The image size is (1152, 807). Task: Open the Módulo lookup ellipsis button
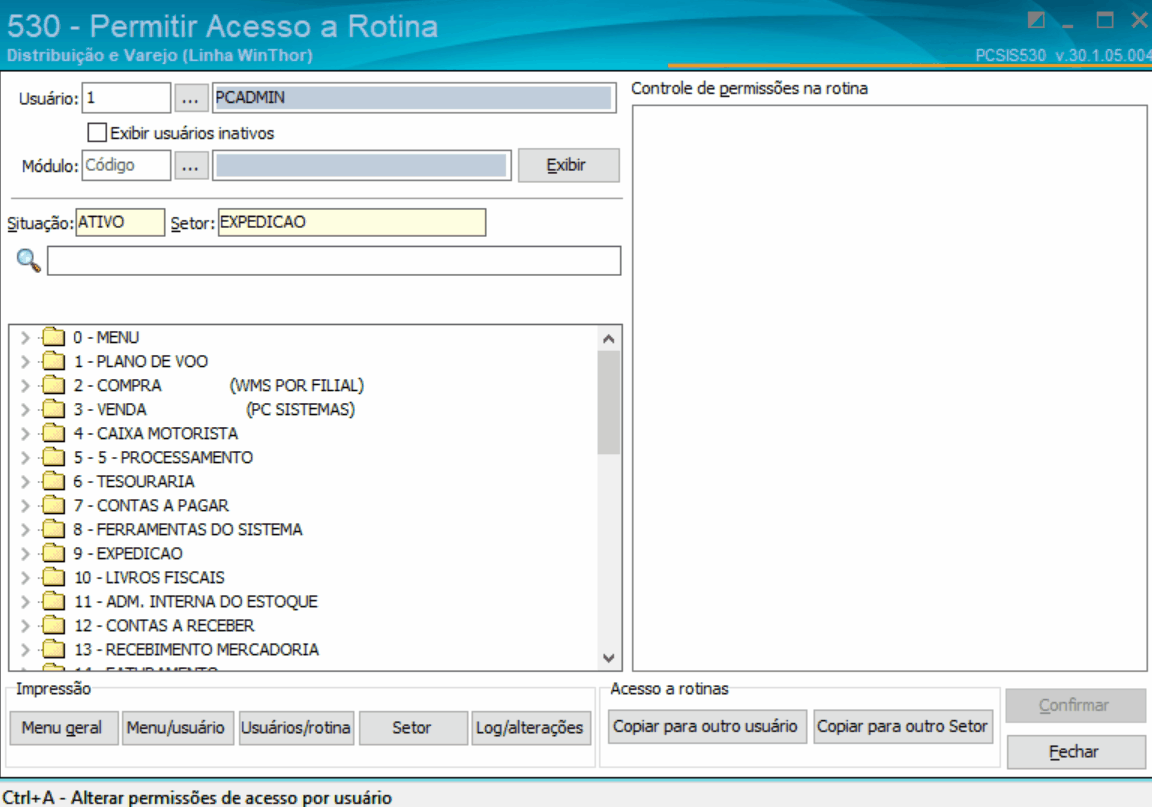[190, 165]
